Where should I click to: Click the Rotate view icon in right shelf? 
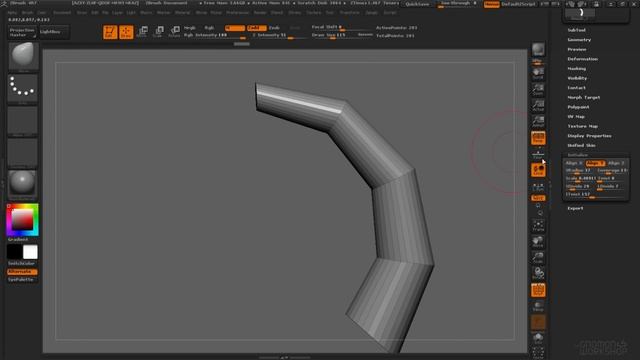click(538, 273)
